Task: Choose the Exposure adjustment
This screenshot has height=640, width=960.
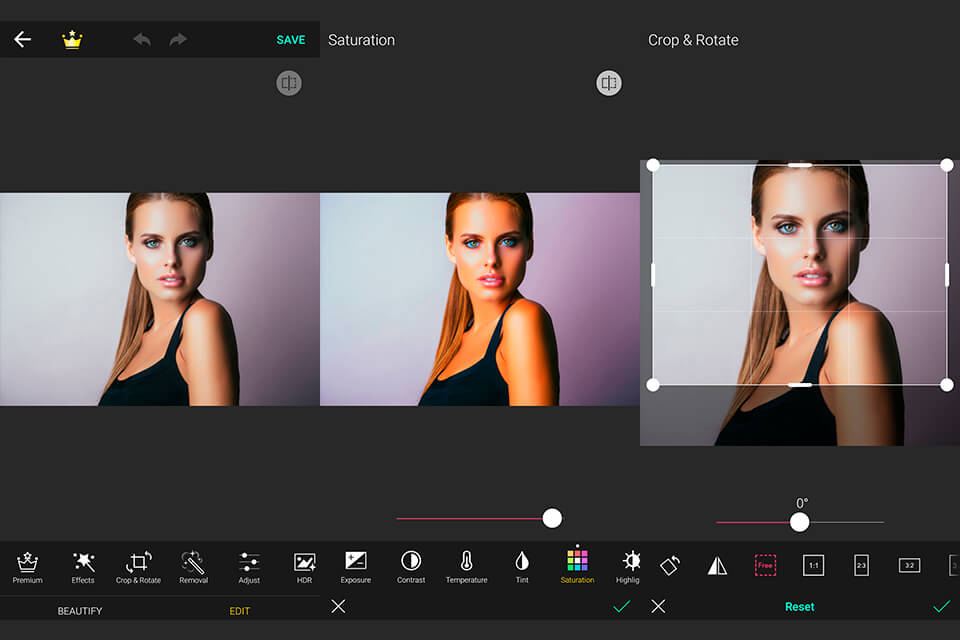Action: (x=355, y=566)
